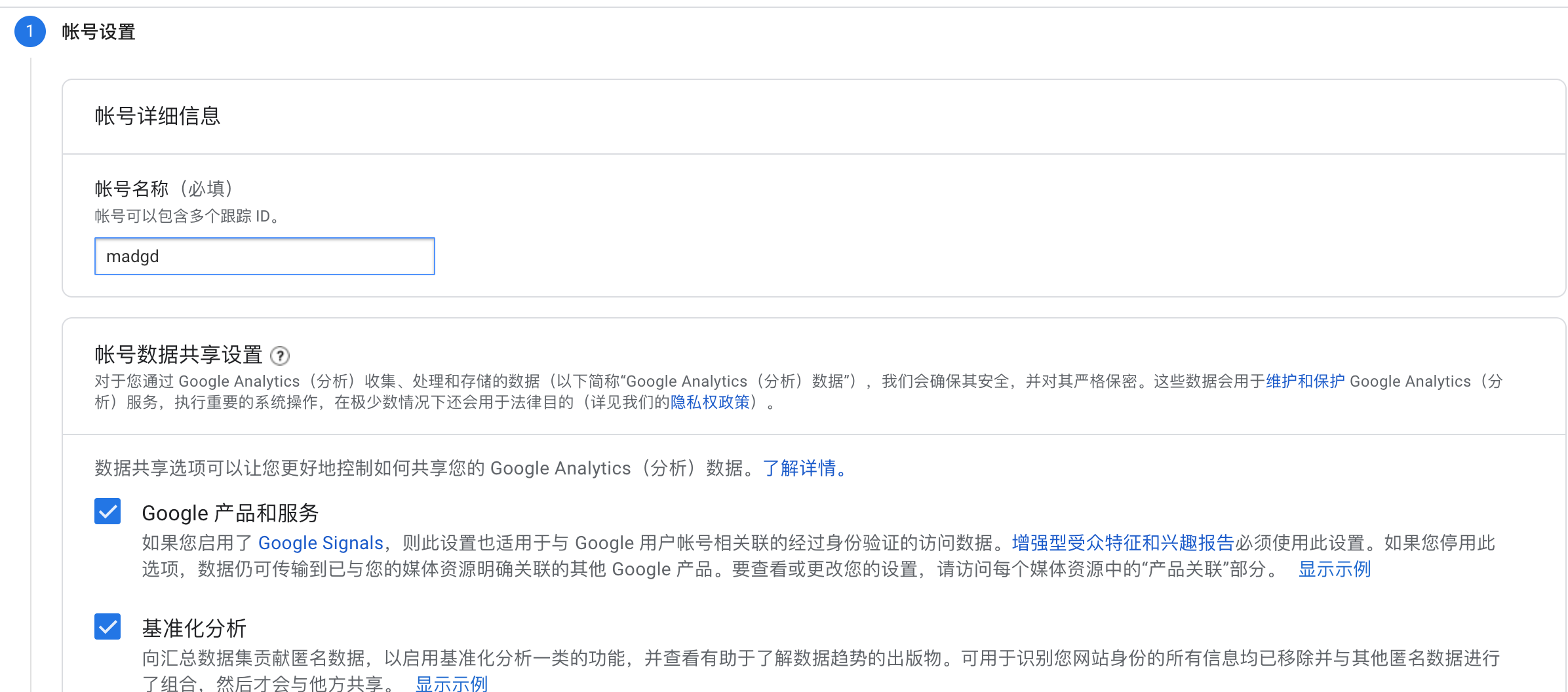Select the 帐号设置 step title
This screenshot has width=1568, height=692.
click(98, 31)
